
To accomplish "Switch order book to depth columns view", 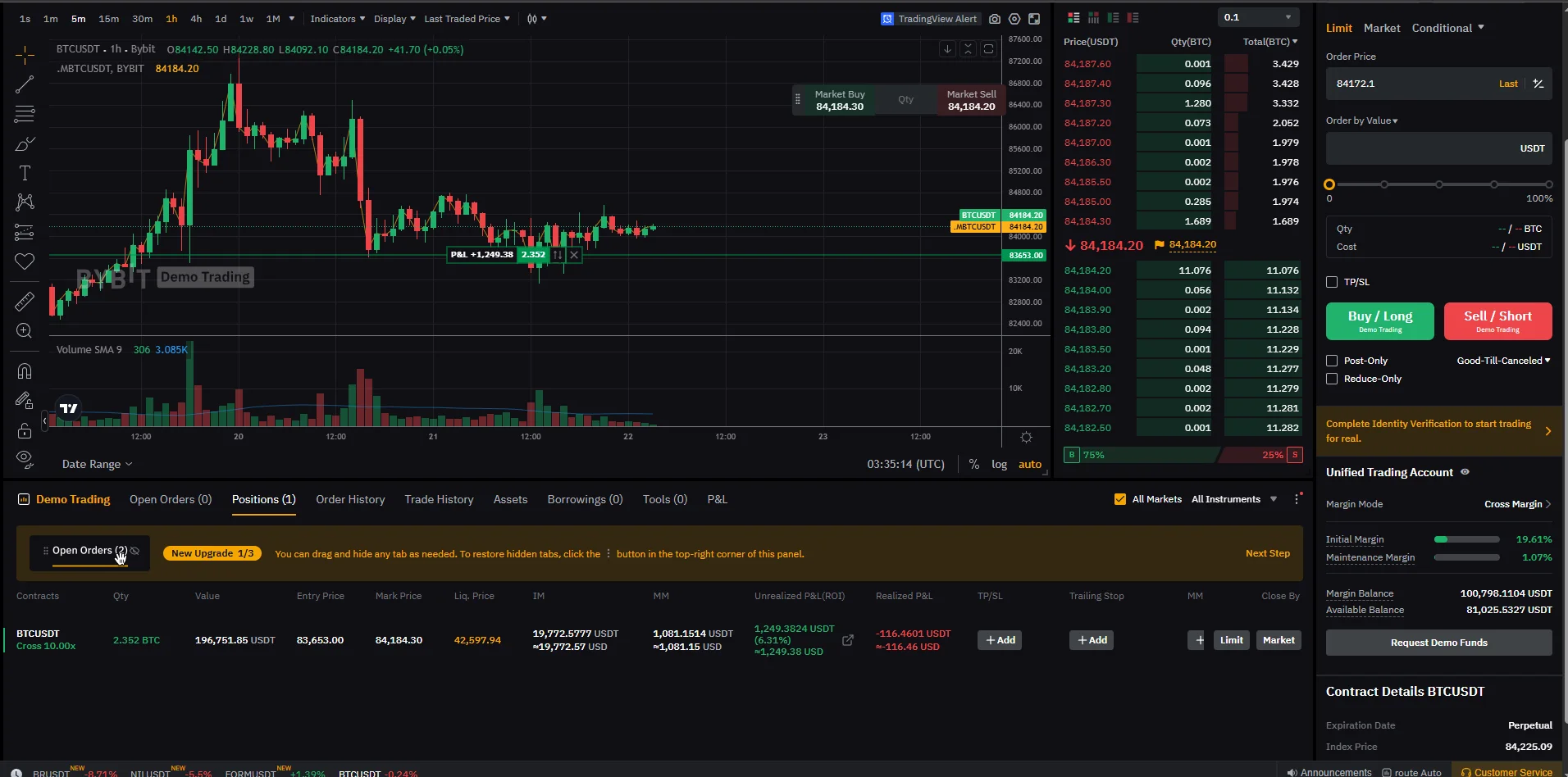I will pyautogui.click(x=1093, y=17).
